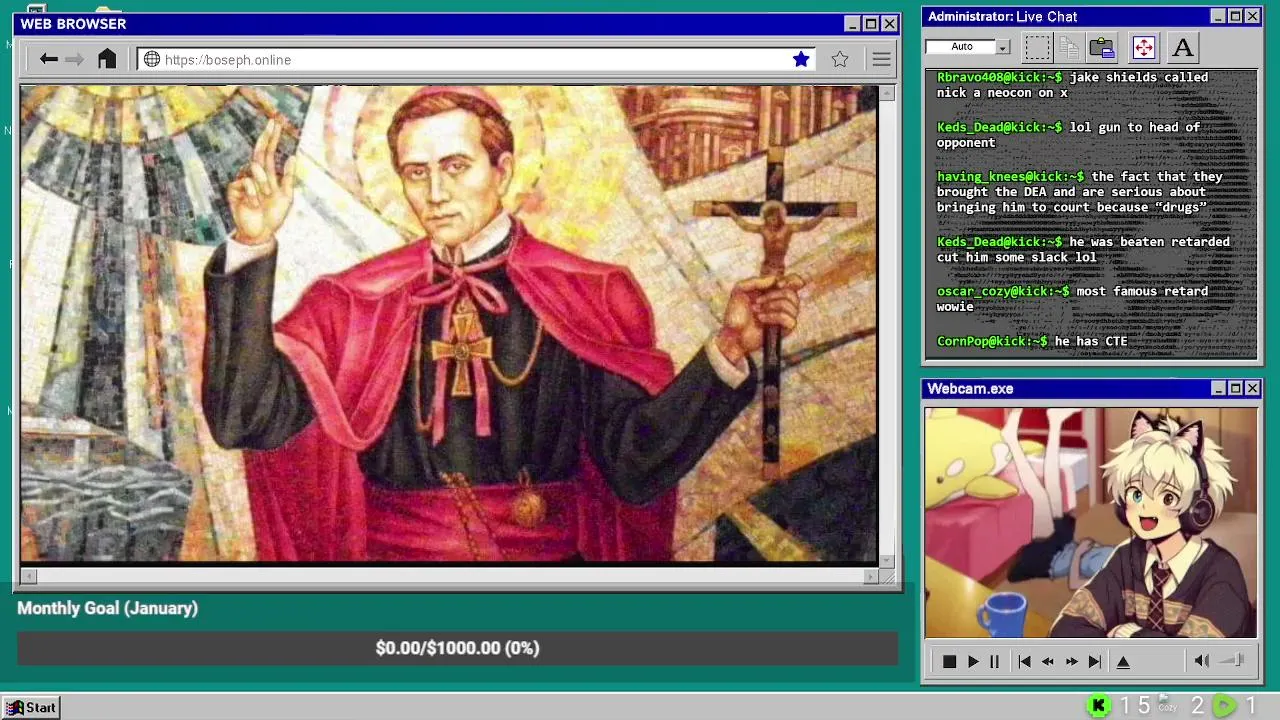Maximize the Webcam.exe window

click(1235, 388)
